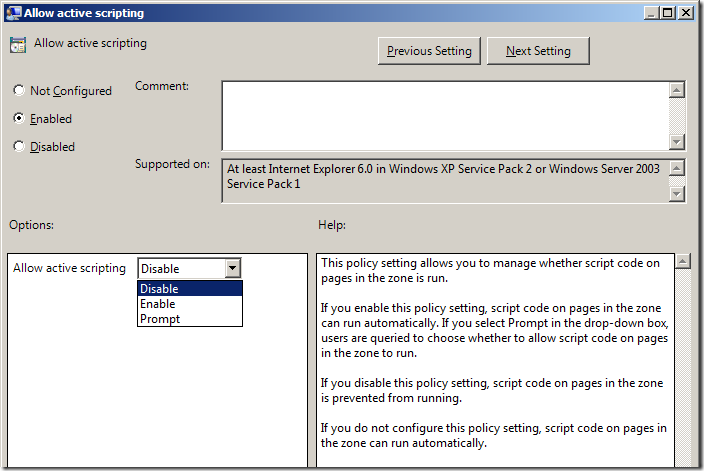Click help text 'If you do not configure'
This screenshot has height=471, width=704.
(382, 428)
